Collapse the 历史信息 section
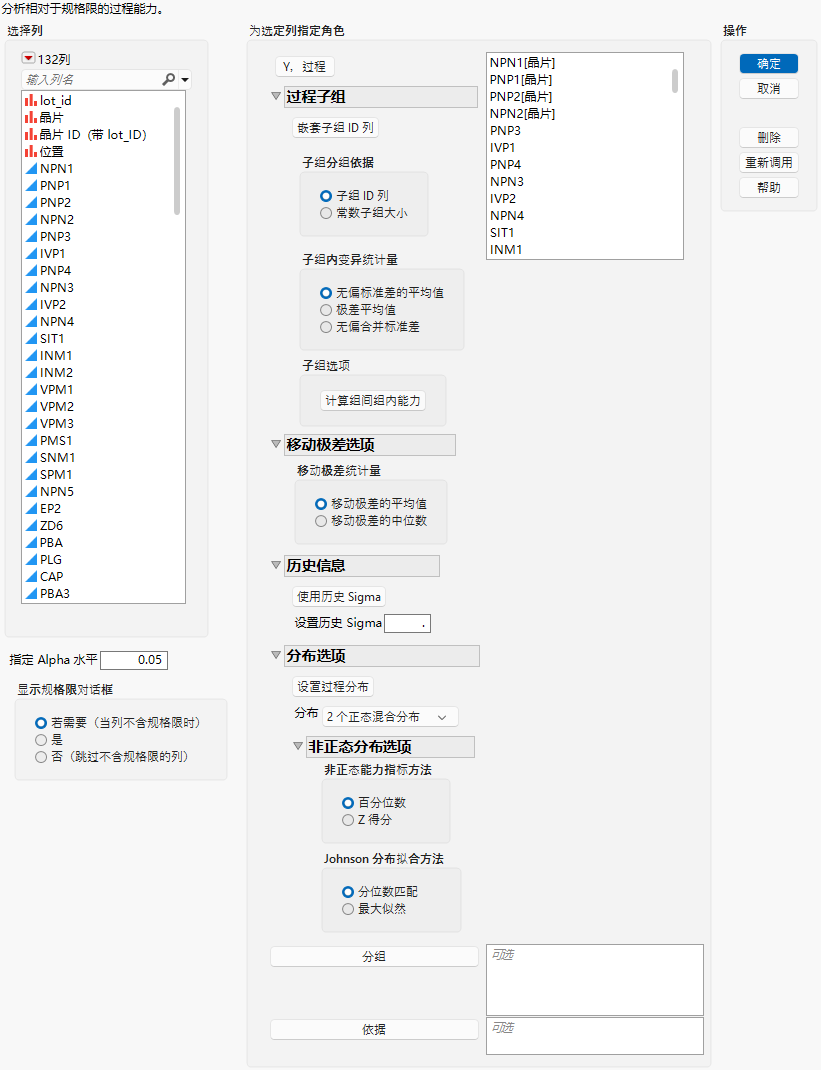Viewport: 821px width, 1070px height. tap(276, 565)
